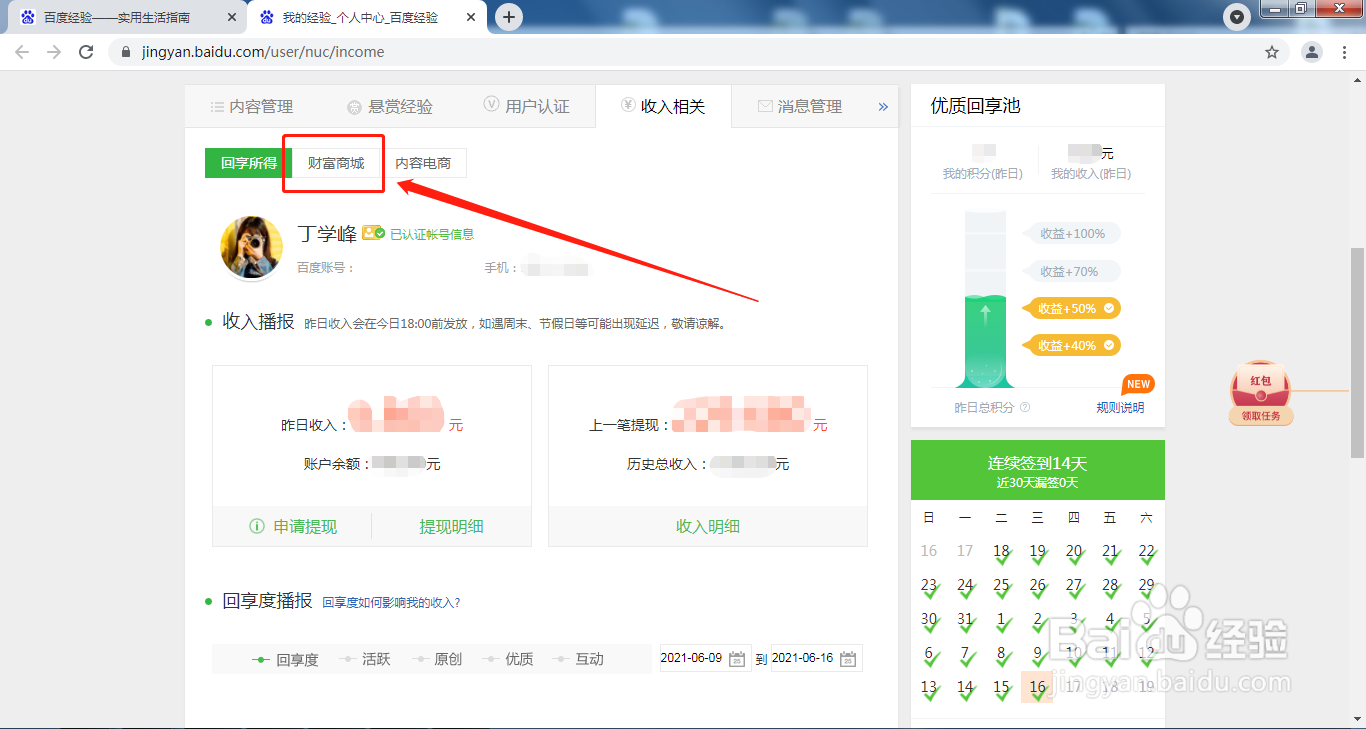Screen dimensions: 1366x729
Task: Go forward with the browser forward arrow
Action: tap(54, 52)
